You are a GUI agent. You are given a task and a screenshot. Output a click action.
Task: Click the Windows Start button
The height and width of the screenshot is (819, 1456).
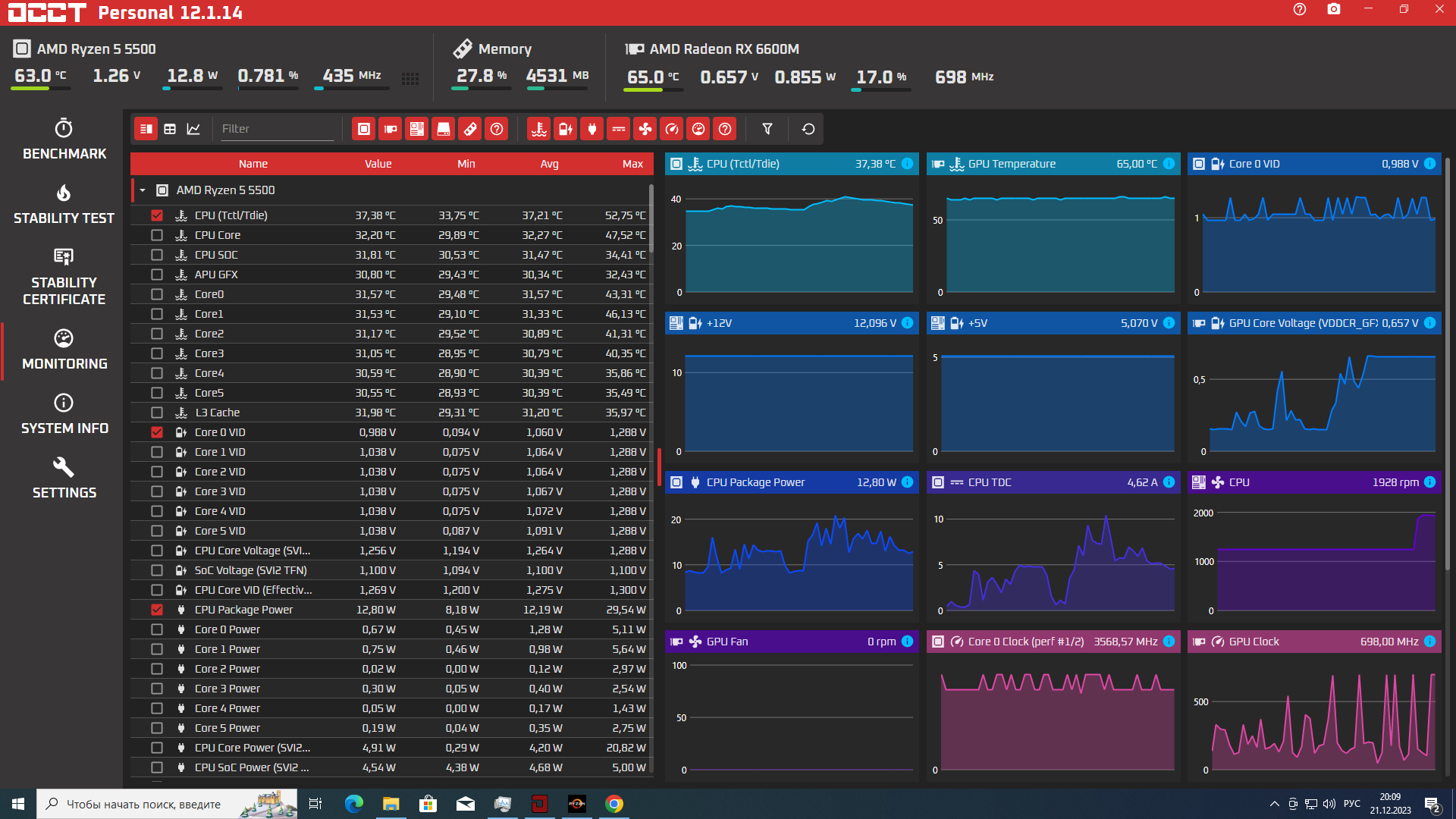pos(18,804)
